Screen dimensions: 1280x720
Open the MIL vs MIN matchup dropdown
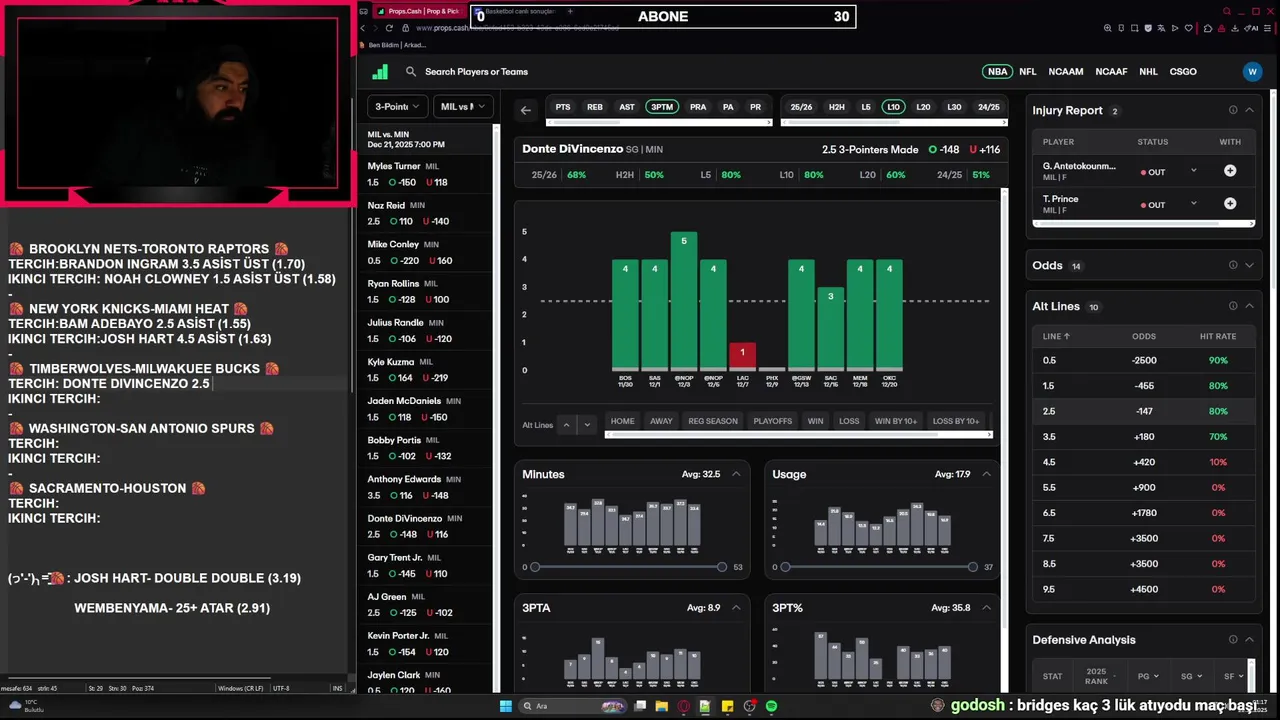coord(463,107)
